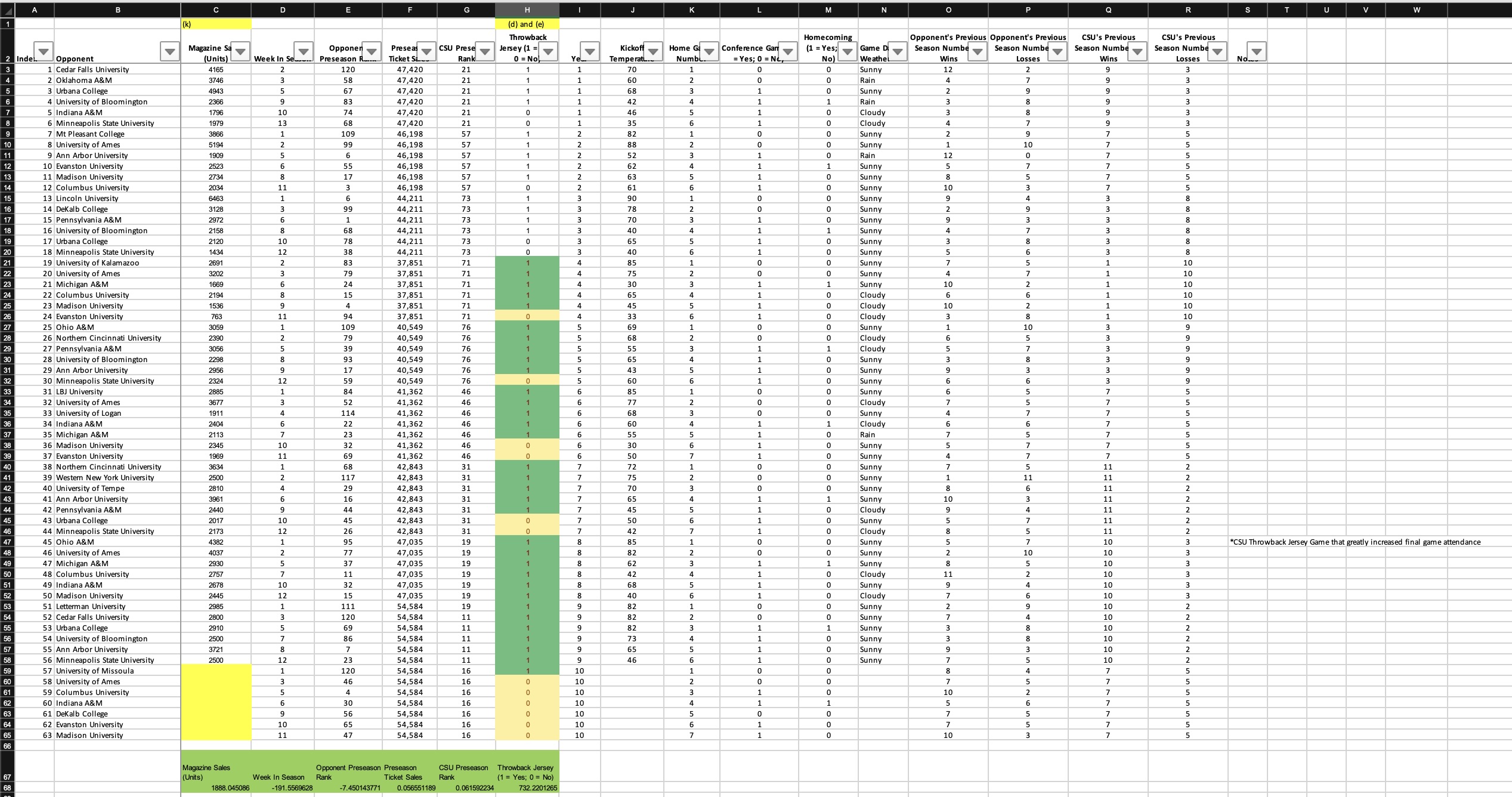
Task: Click the empty yellow Magazine Sales cell for Missoula
Action: coord(216,671)
